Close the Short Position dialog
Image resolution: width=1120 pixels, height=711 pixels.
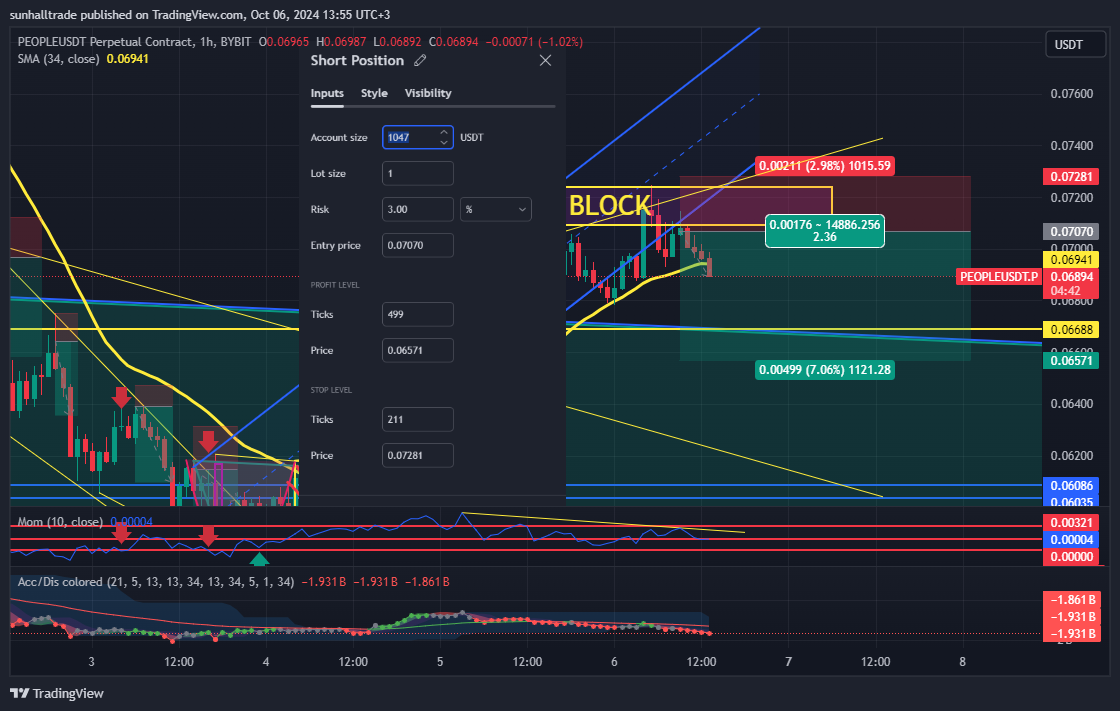(x=545, y=61)
